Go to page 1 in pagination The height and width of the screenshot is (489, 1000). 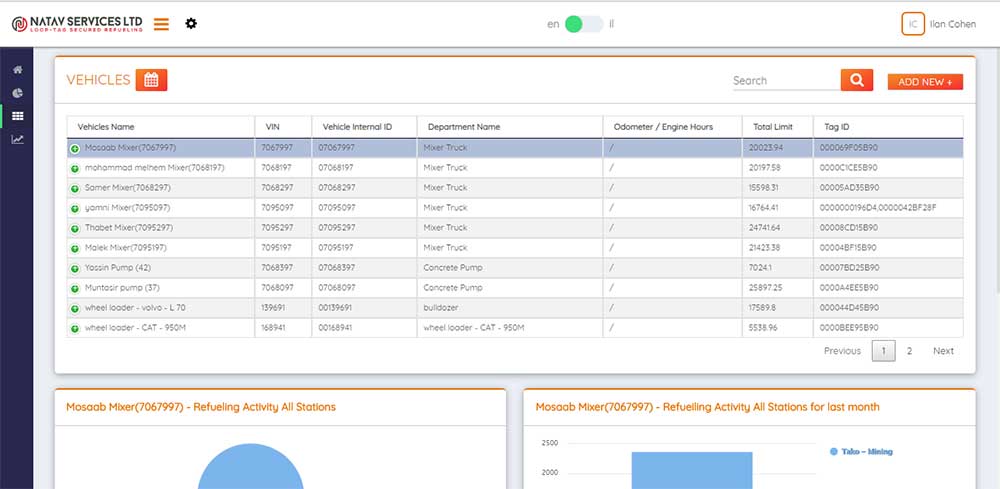[x=883, y=351]
